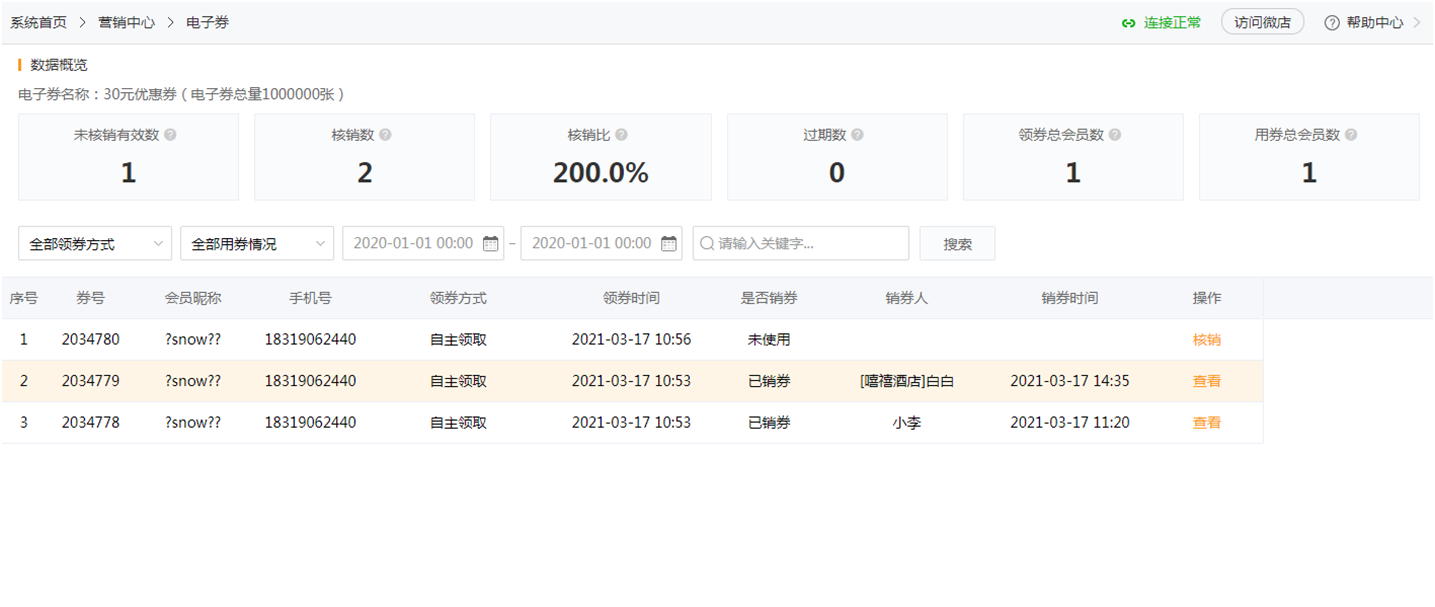Screen dimensions: 1435x607
Task: Click help icon beside 过期数
Action: click(857, 135)
